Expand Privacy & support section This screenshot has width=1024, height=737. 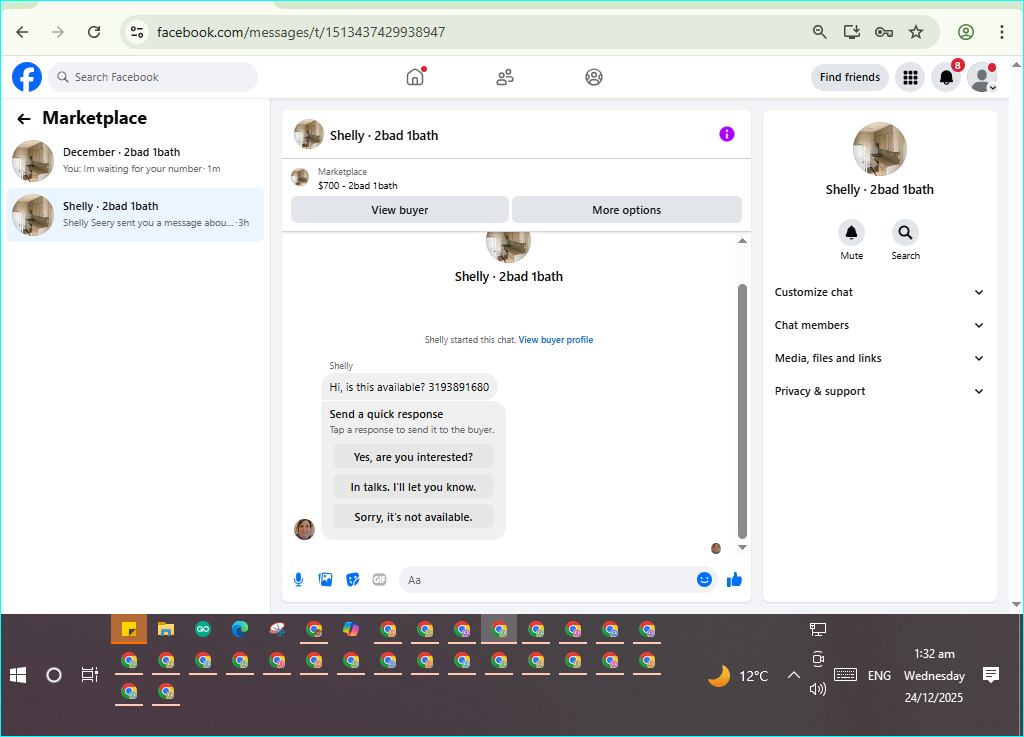[879, 391]
